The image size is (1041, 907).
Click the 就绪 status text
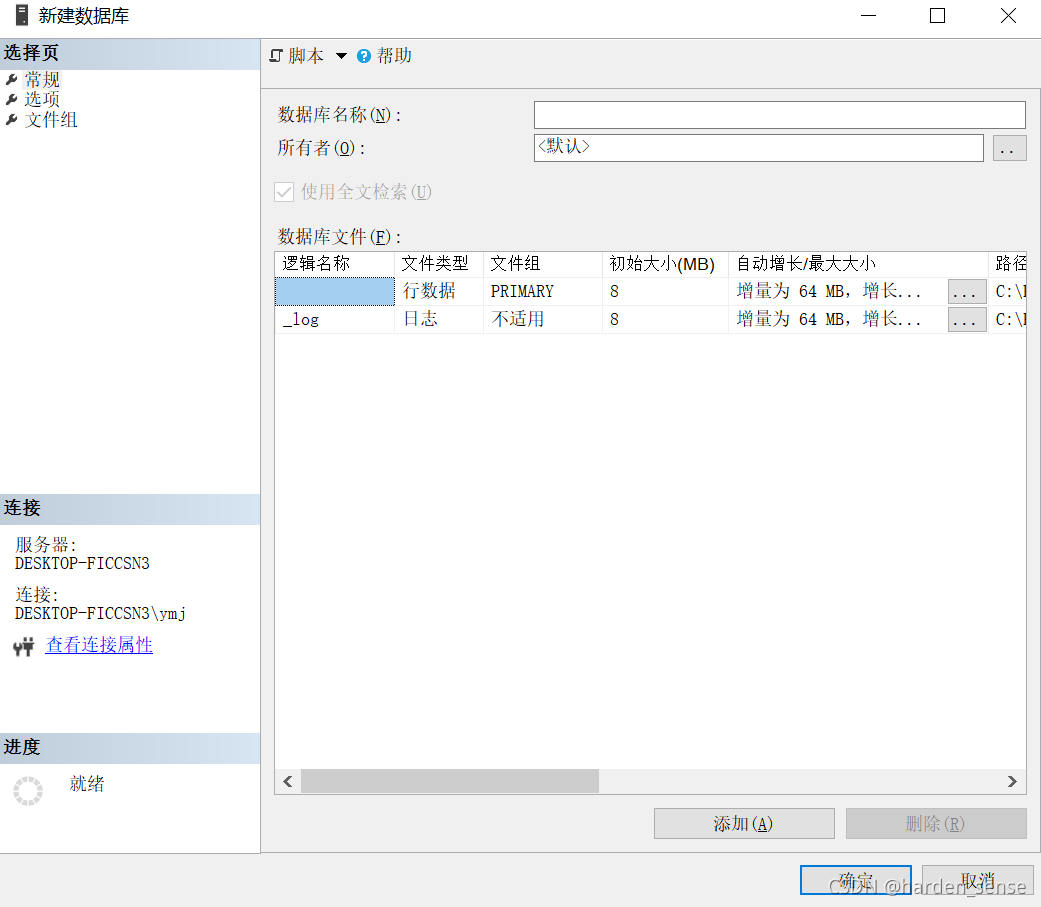coord(87,783)
